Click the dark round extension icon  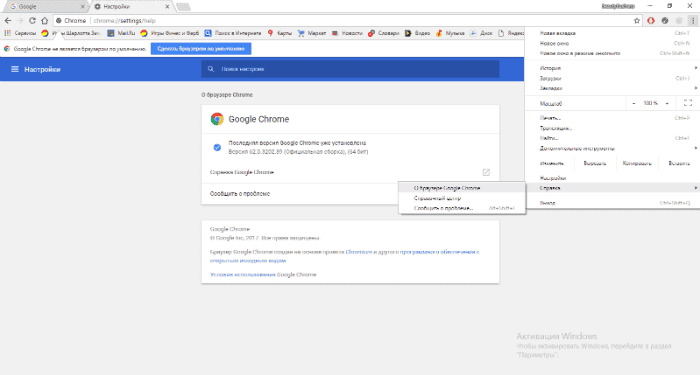coord(665,21)
